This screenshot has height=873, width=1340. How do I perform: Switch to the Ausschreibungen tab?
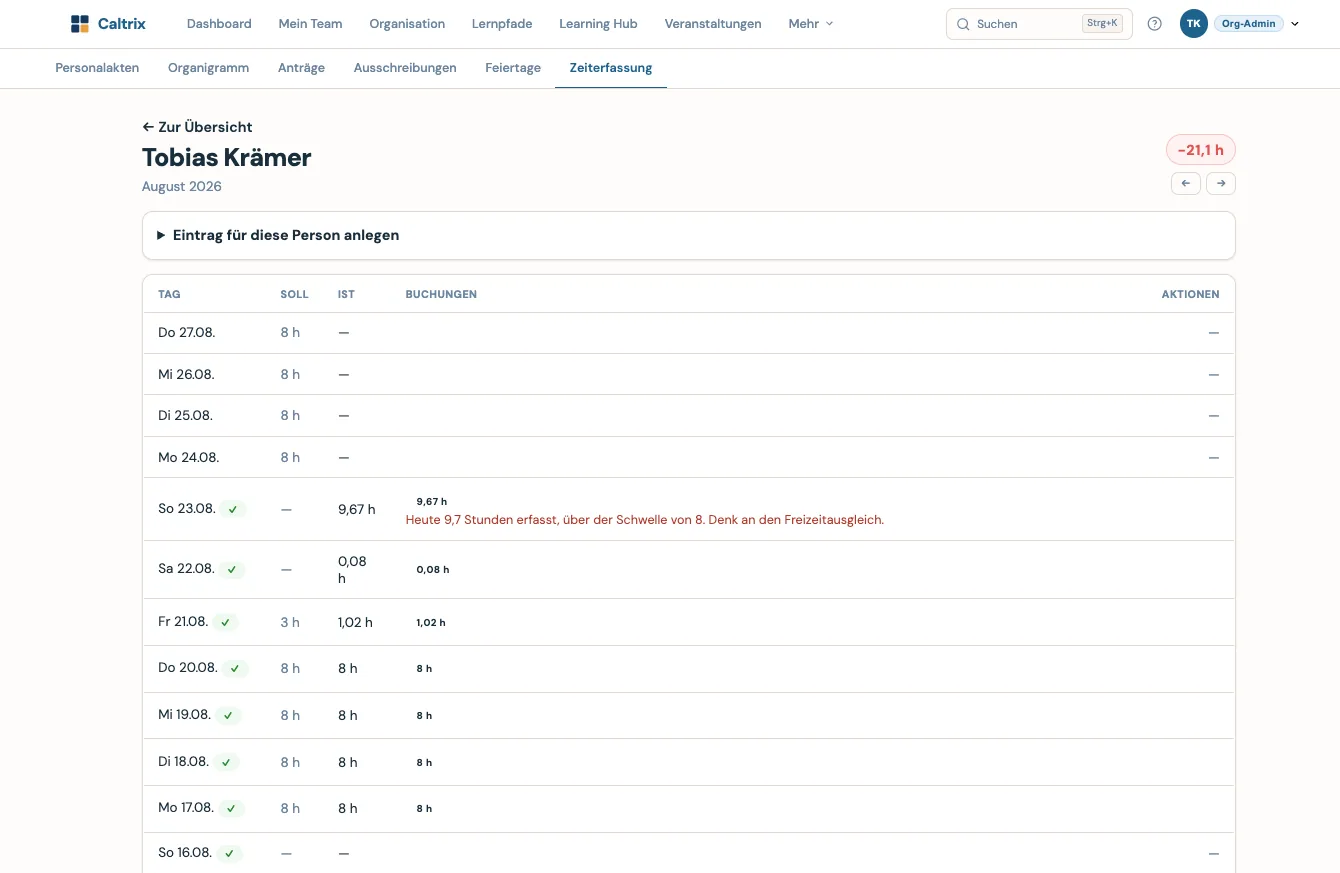click(405, 68)
